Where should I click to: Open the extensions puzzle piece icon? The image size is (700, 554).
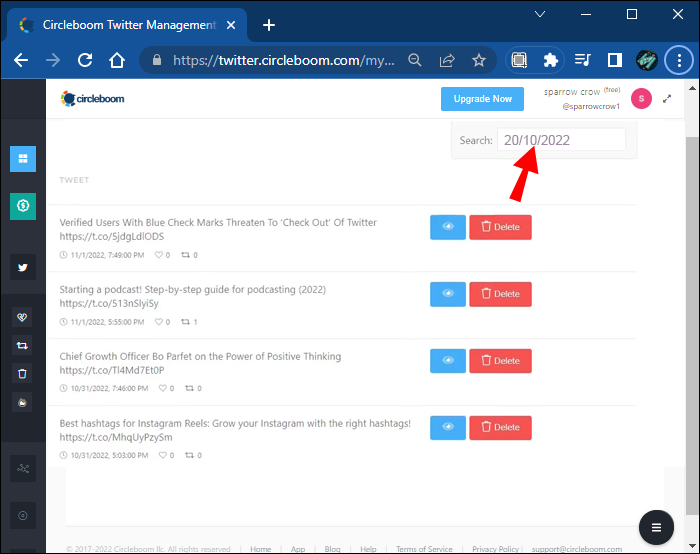click(550, 60)
